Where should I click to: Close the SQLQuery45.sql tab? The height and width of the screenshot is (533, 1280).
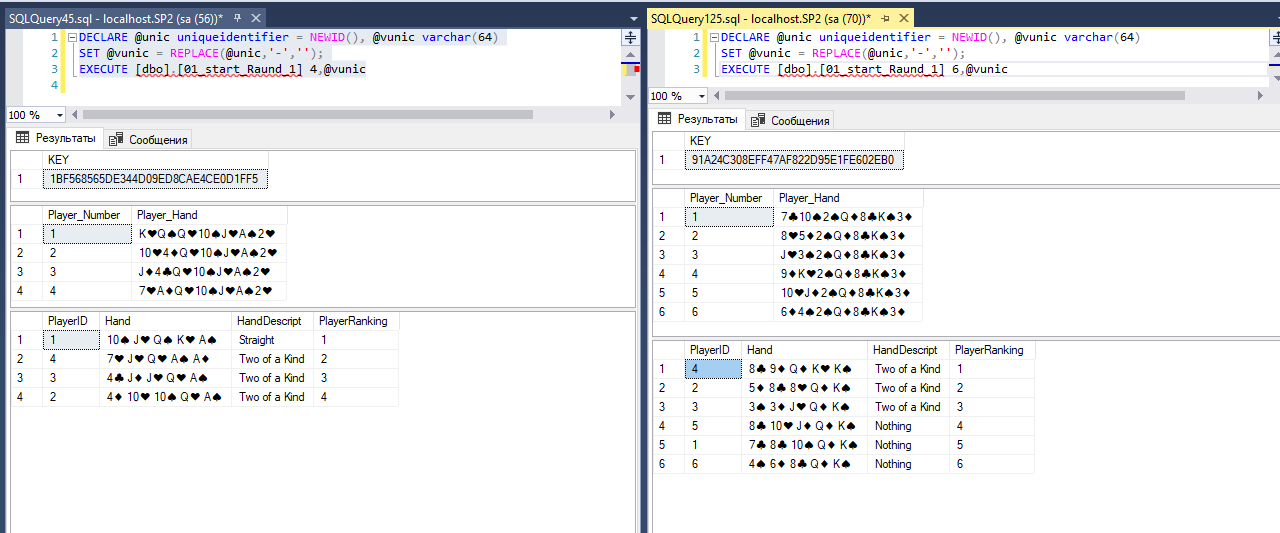256,19
